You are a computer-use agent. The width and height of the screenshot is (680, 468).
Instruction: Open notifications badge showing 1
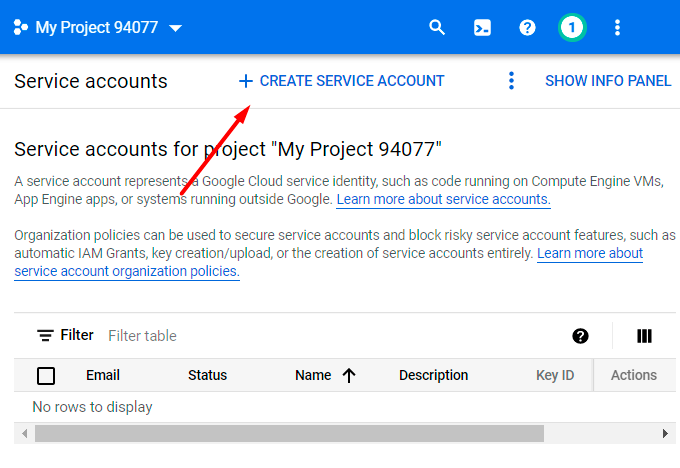point(572,27)
